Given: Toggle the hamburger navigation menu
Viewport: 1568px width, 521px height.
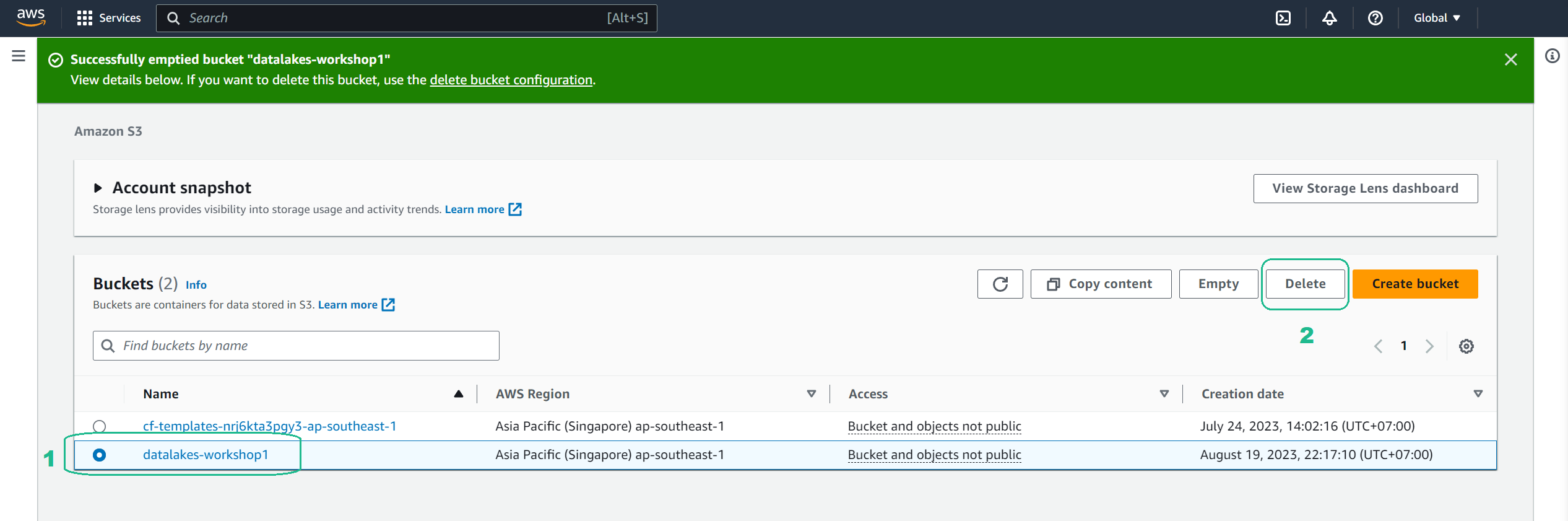Looking at the screenshot, I should 19,56.
